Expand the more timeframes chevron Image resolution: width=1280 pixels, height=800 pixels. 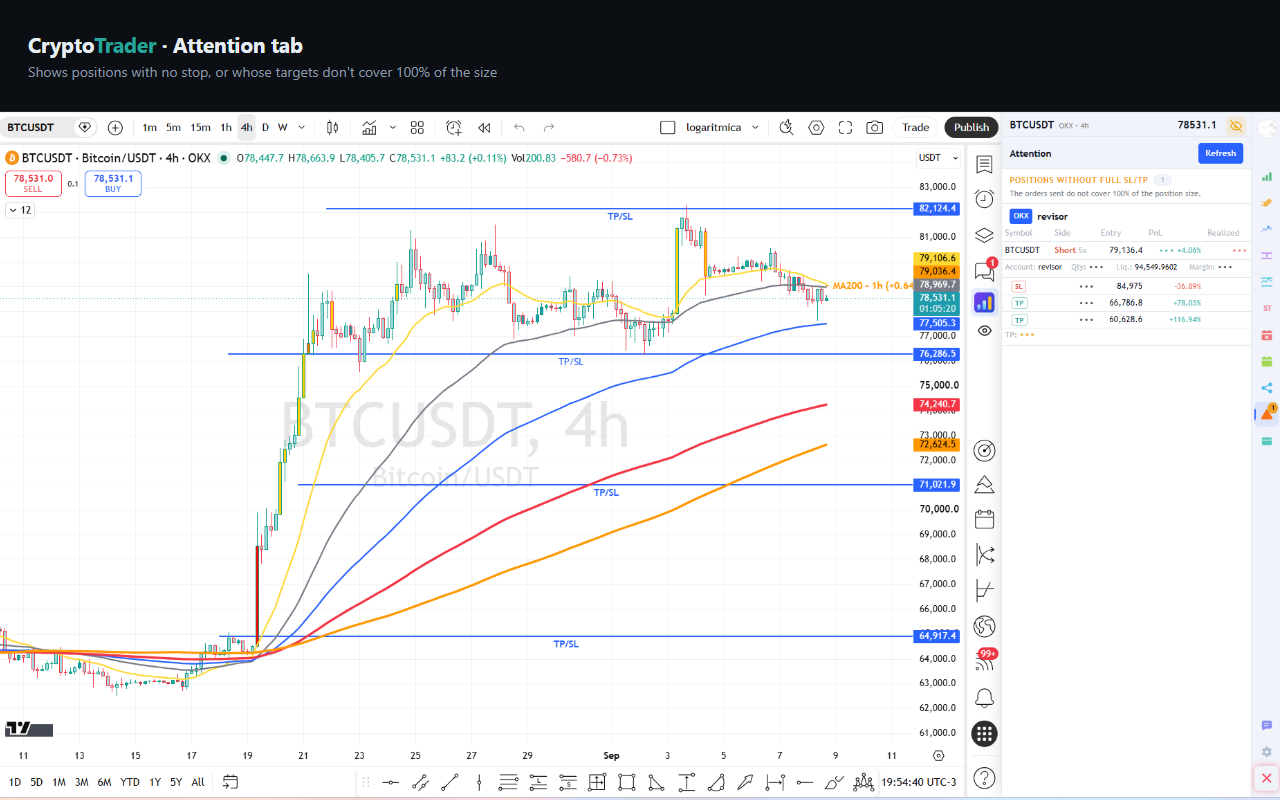coord(302,127)
